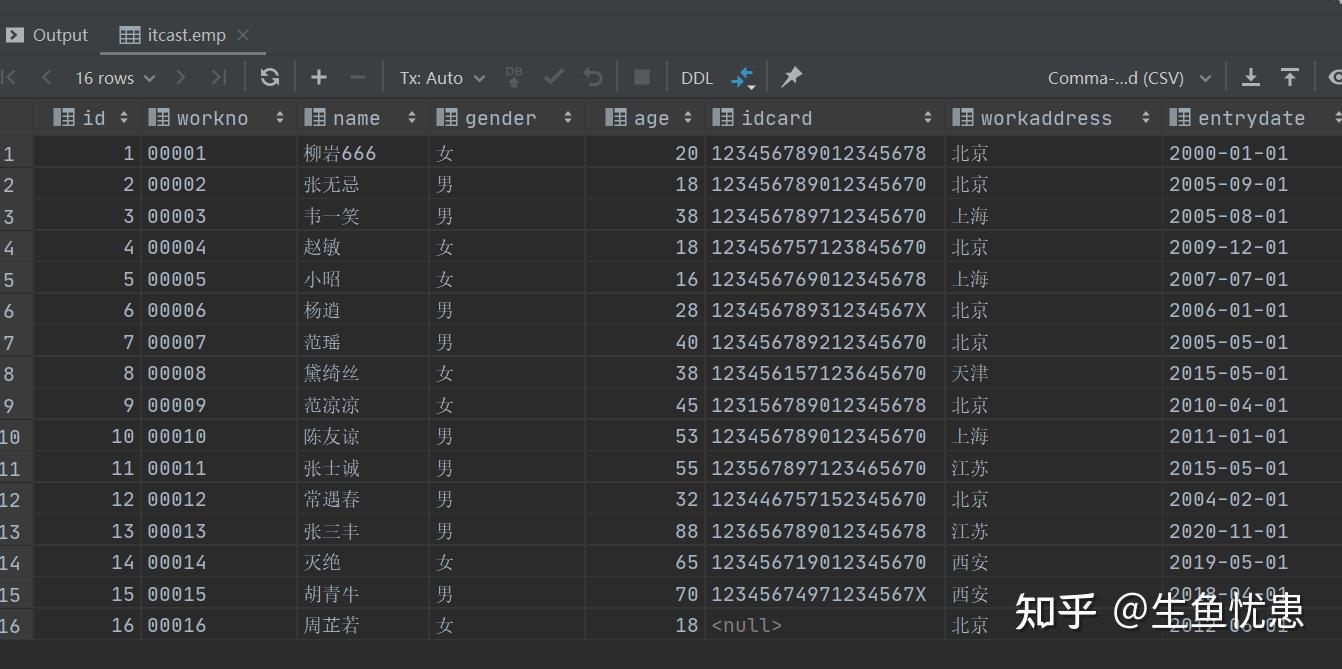Screen dimensions: 1342x669
Task: Click the import data upload icon
Action: click(1290, 77)
